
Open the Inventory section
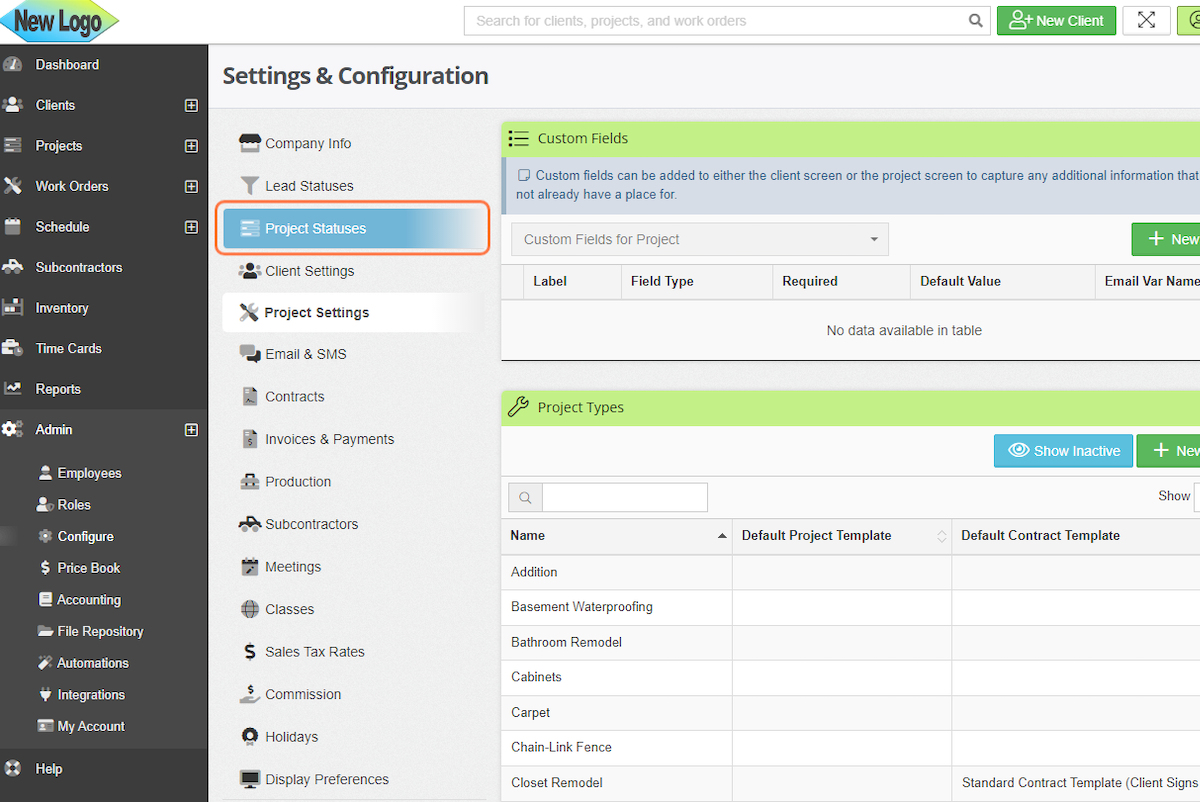pos(60,307)
